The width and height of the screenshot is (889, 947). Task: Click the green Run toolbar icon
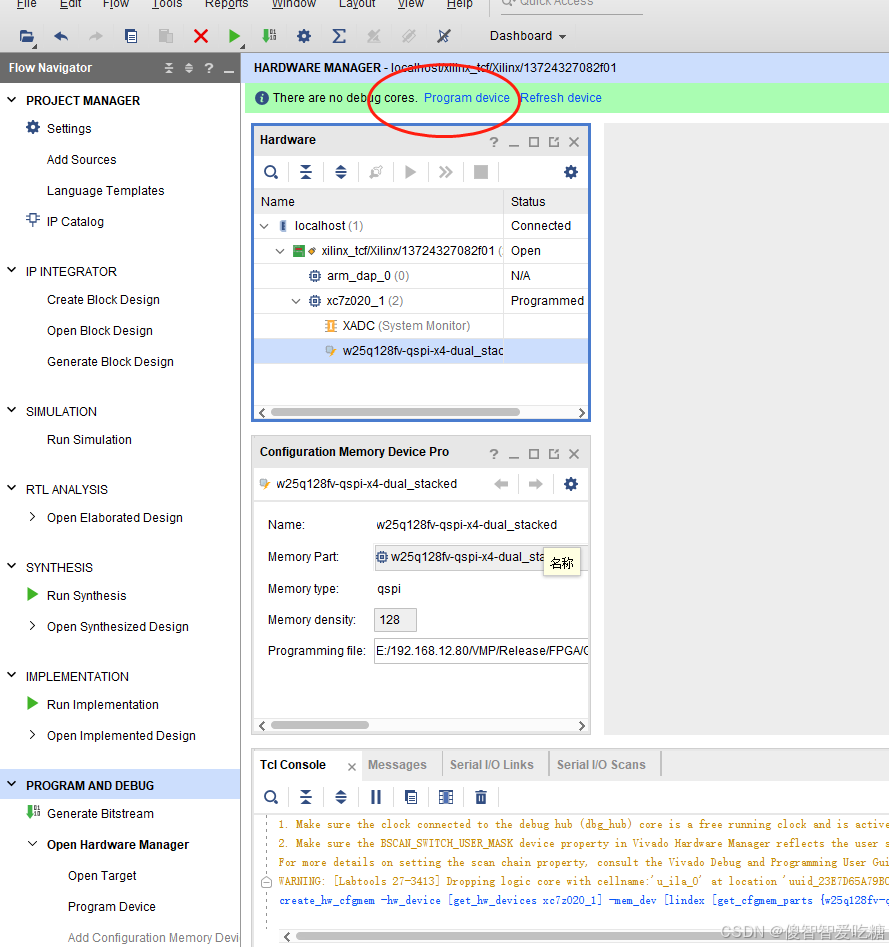click(234, 36)
